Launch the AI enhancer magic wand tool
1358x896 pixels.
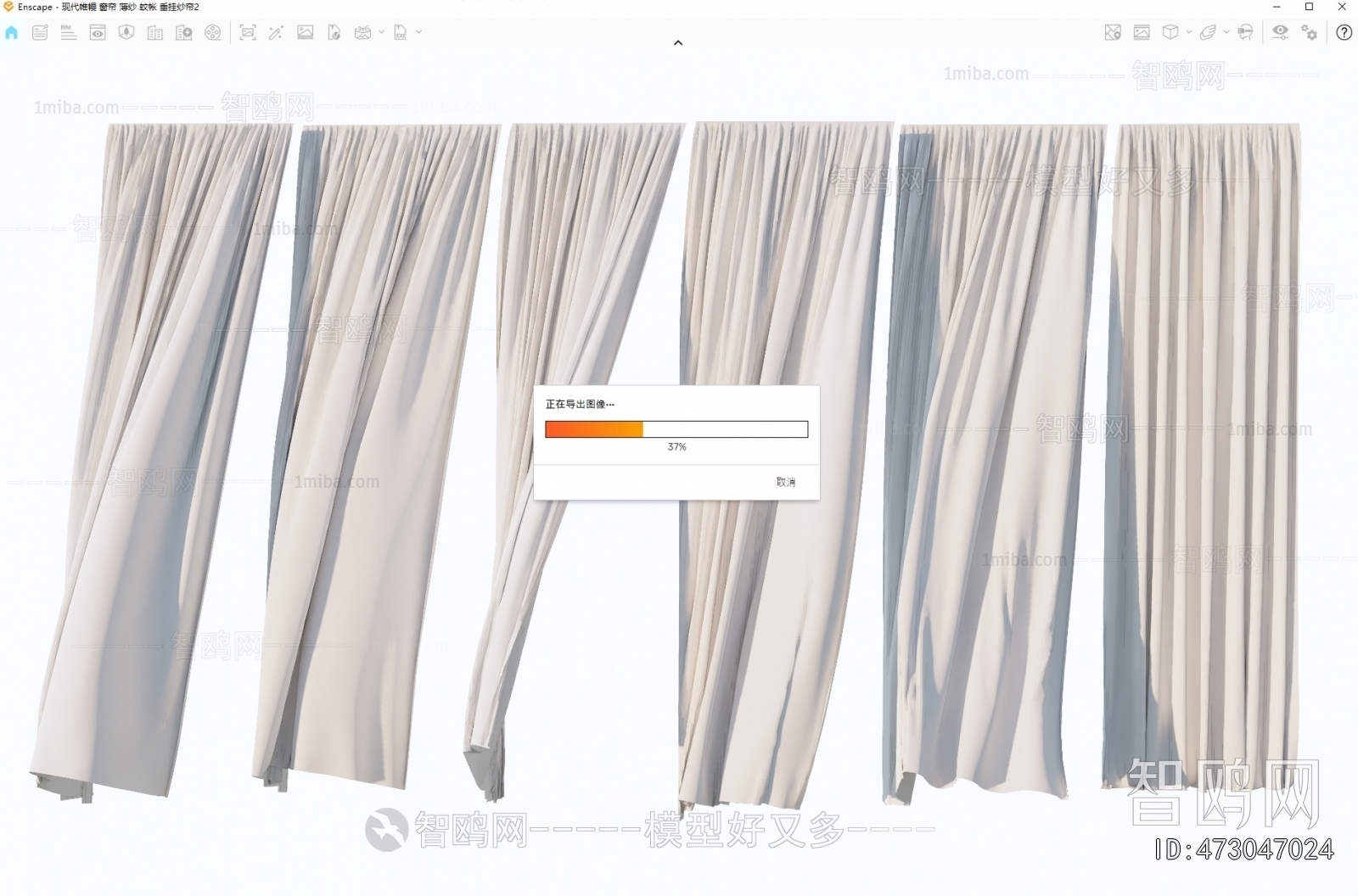274,33
